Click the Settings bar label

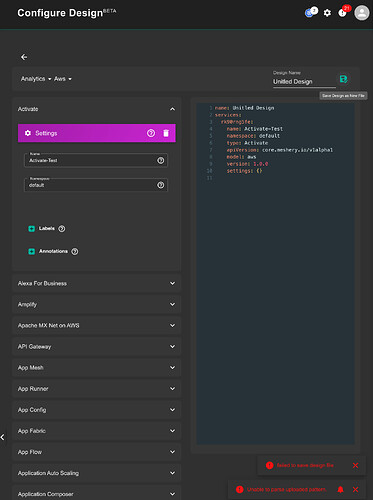(x=46, y=133)
